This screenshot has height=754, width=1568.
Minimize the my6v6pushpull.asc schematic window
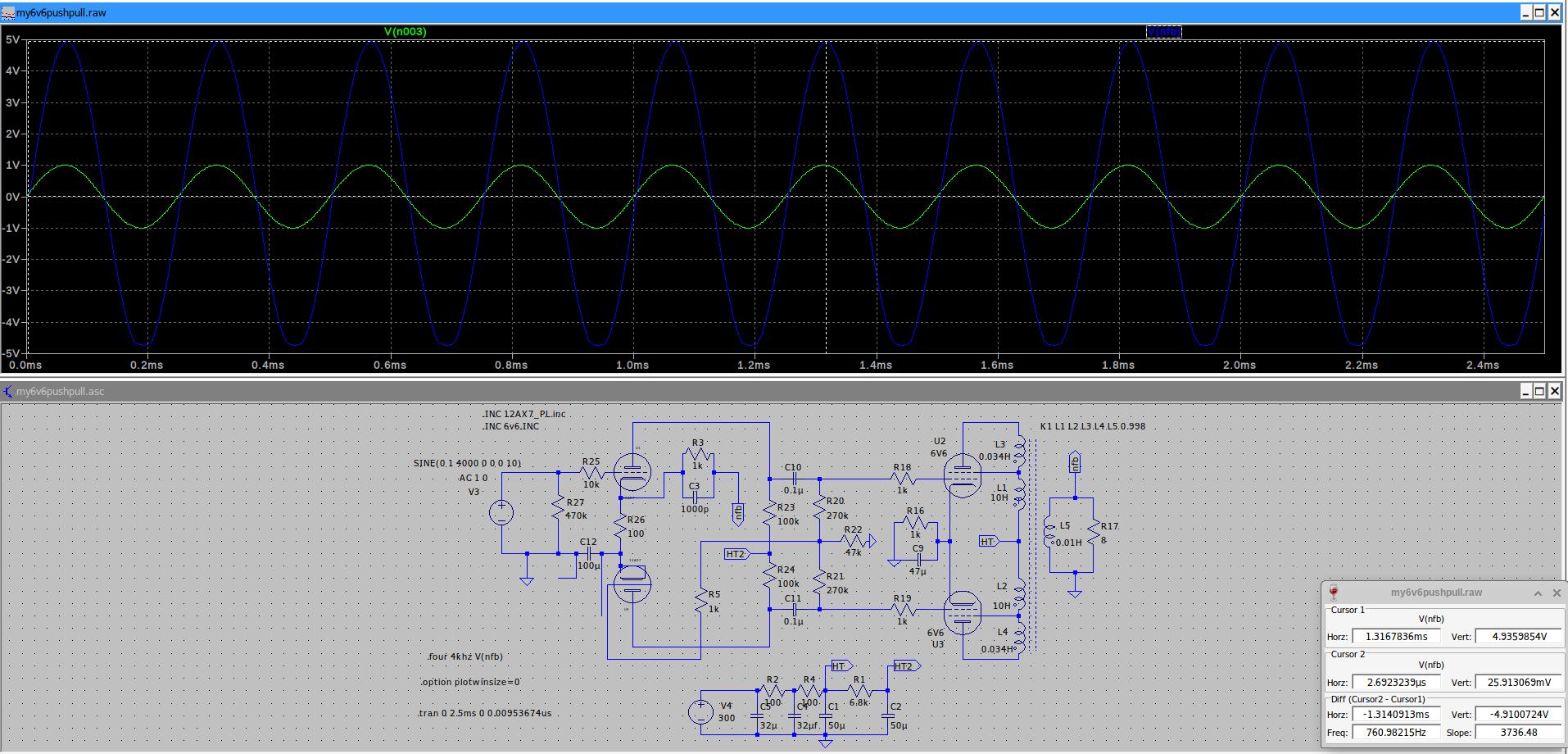point(1525,391)
